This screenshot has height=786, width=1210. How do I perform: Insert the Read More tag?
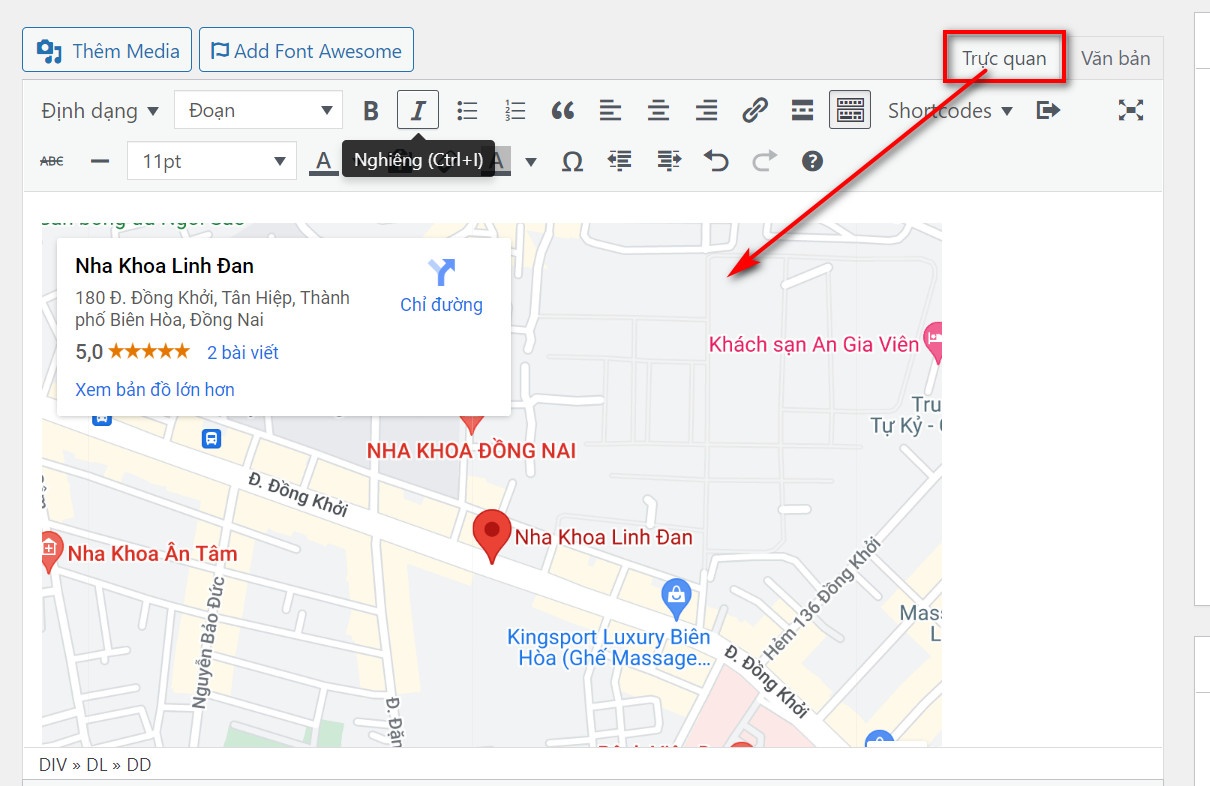point(802,110)
